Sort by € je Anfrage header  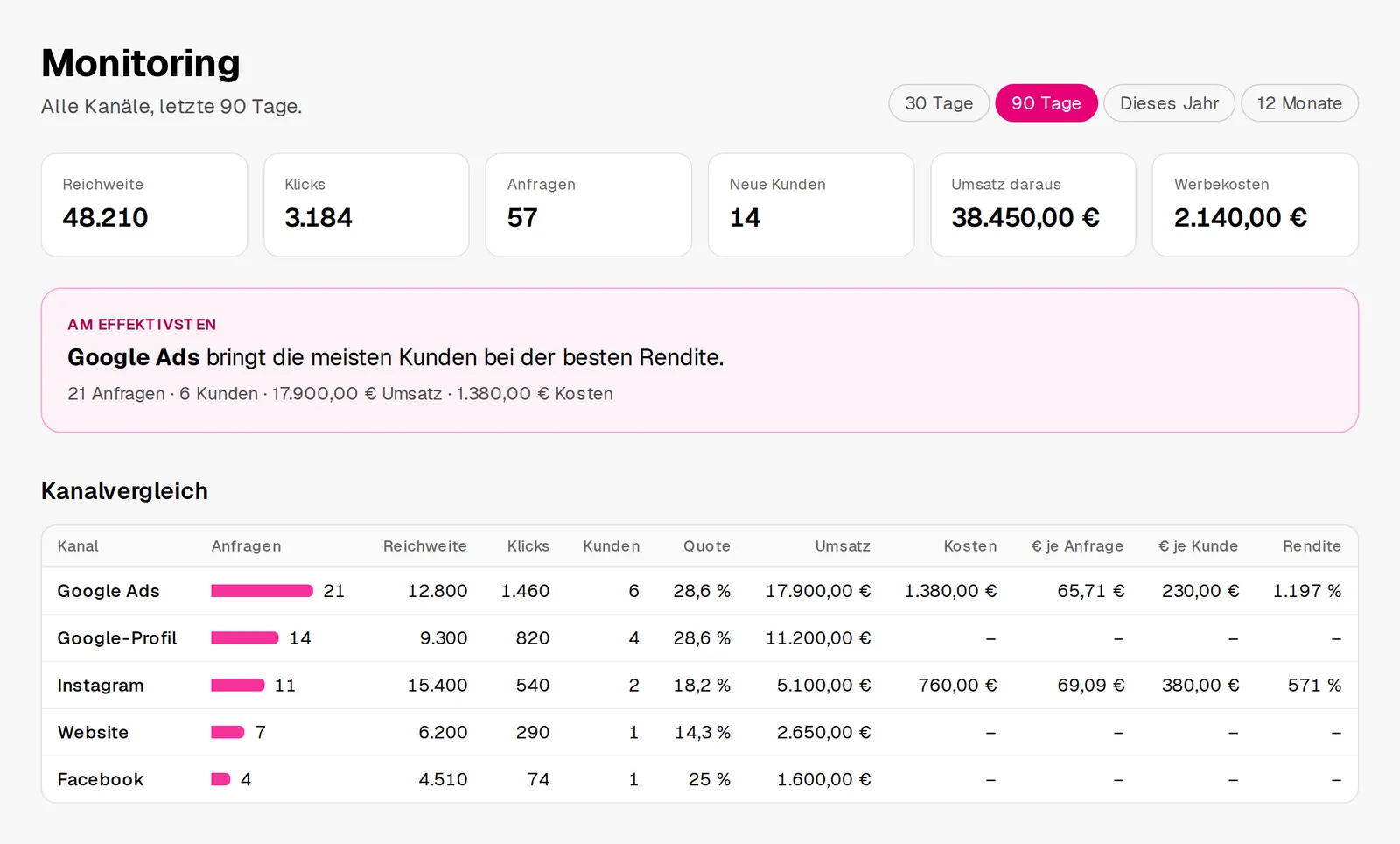point(1077,546)
